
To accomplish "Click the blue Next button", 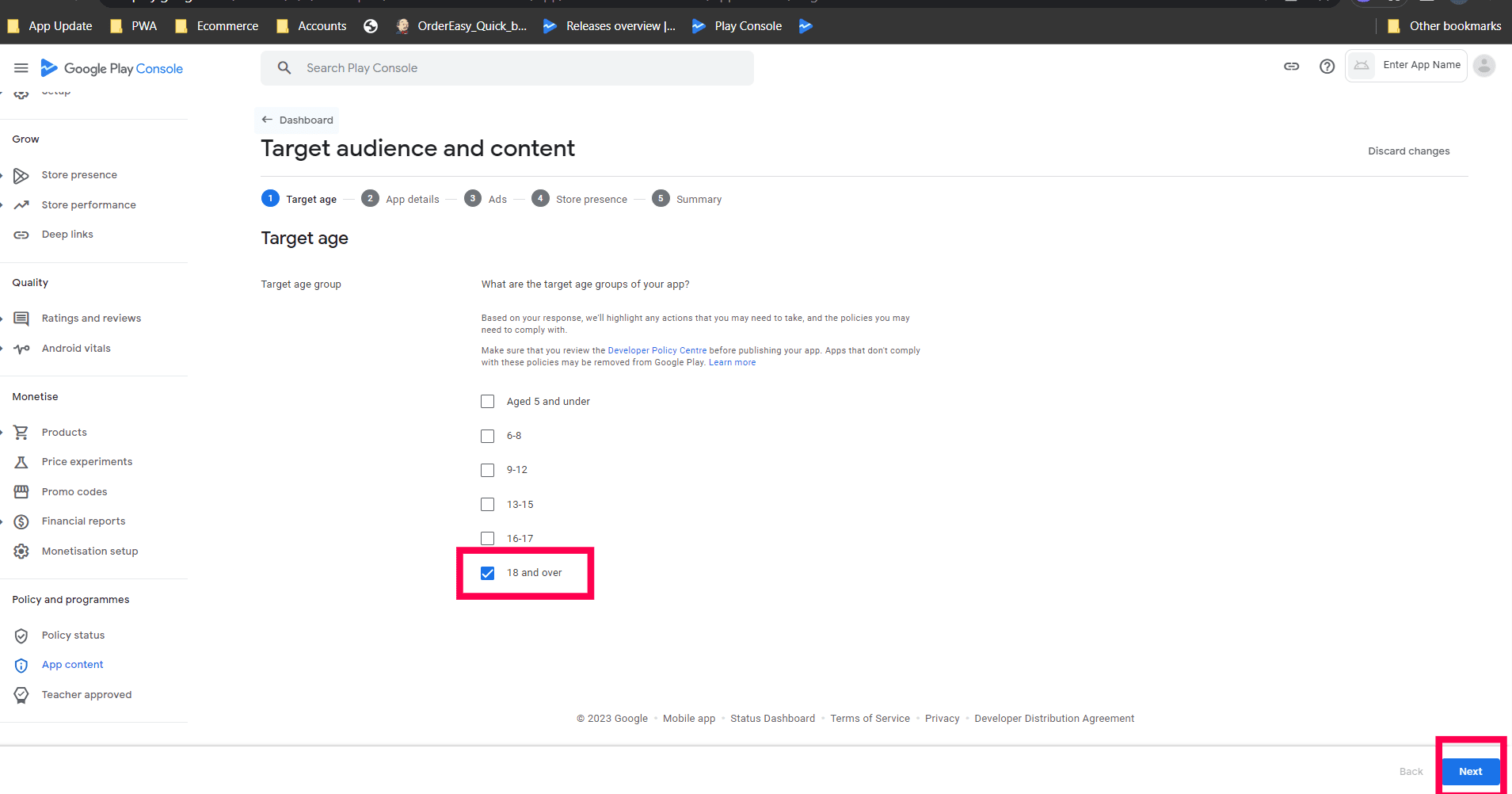I will (x=1470, y=772).
